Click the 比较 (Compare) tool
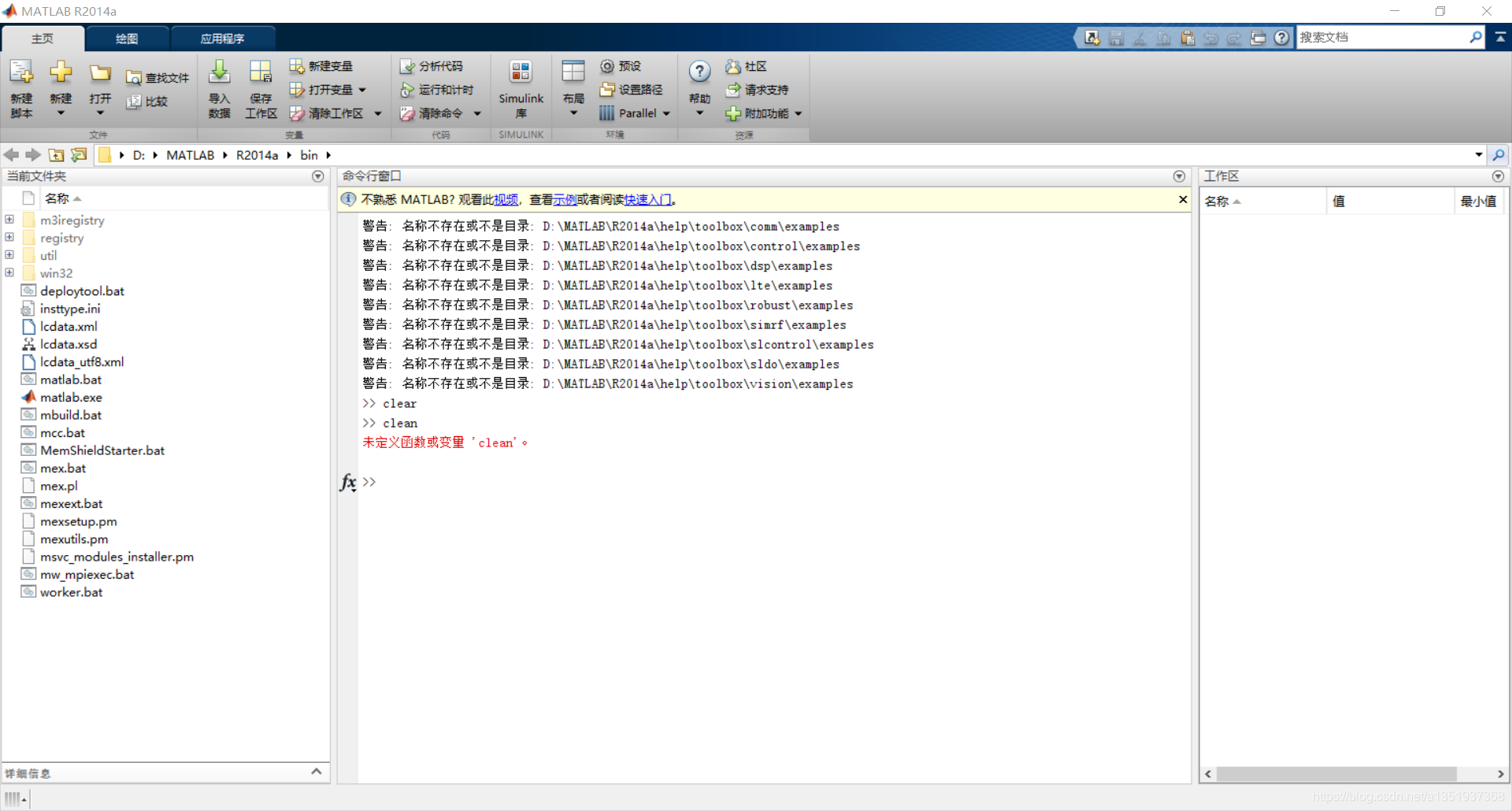Image resolution: width=1512 pixels, height=811 pixels. (x=147, y=102)
